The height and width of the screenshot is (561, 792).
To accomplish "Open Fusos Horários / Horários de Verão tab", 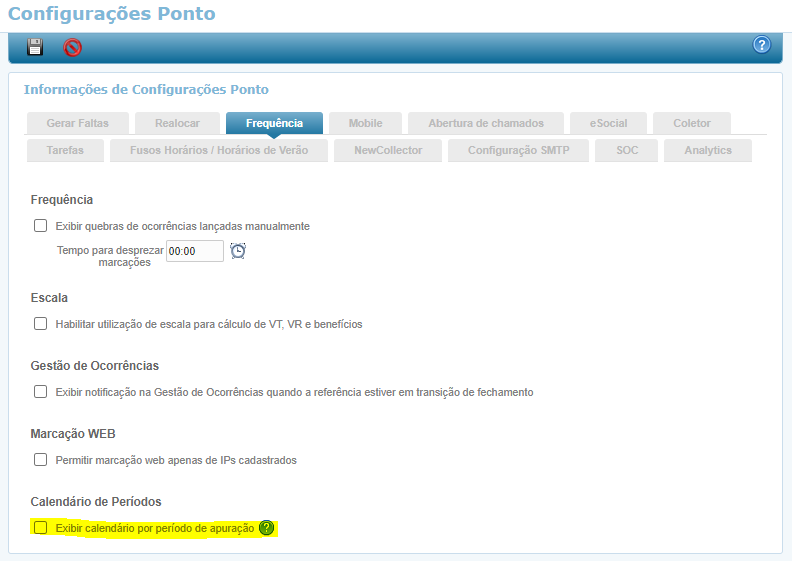I will [218, 150].
